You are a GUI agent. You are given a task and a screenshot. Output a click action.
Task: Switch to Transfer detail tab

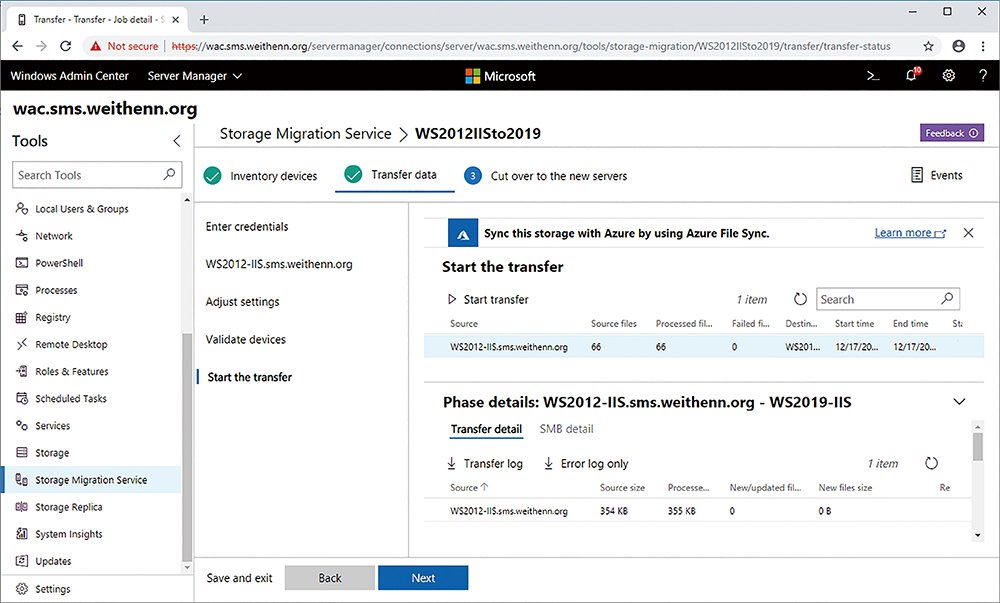[486, 429]
